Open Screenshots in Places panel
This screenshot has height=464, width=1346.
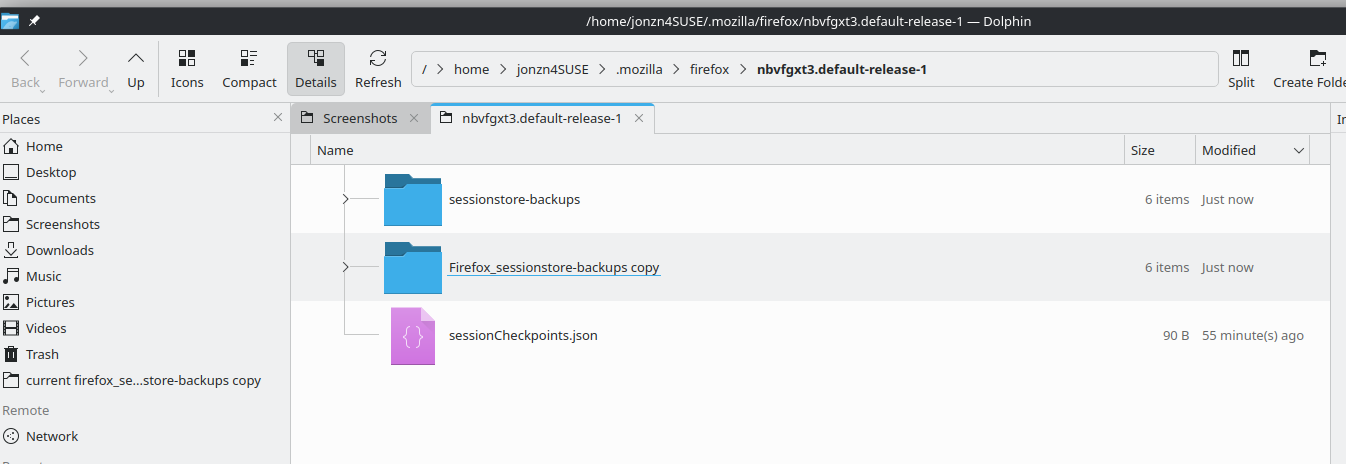pos(145,224)
